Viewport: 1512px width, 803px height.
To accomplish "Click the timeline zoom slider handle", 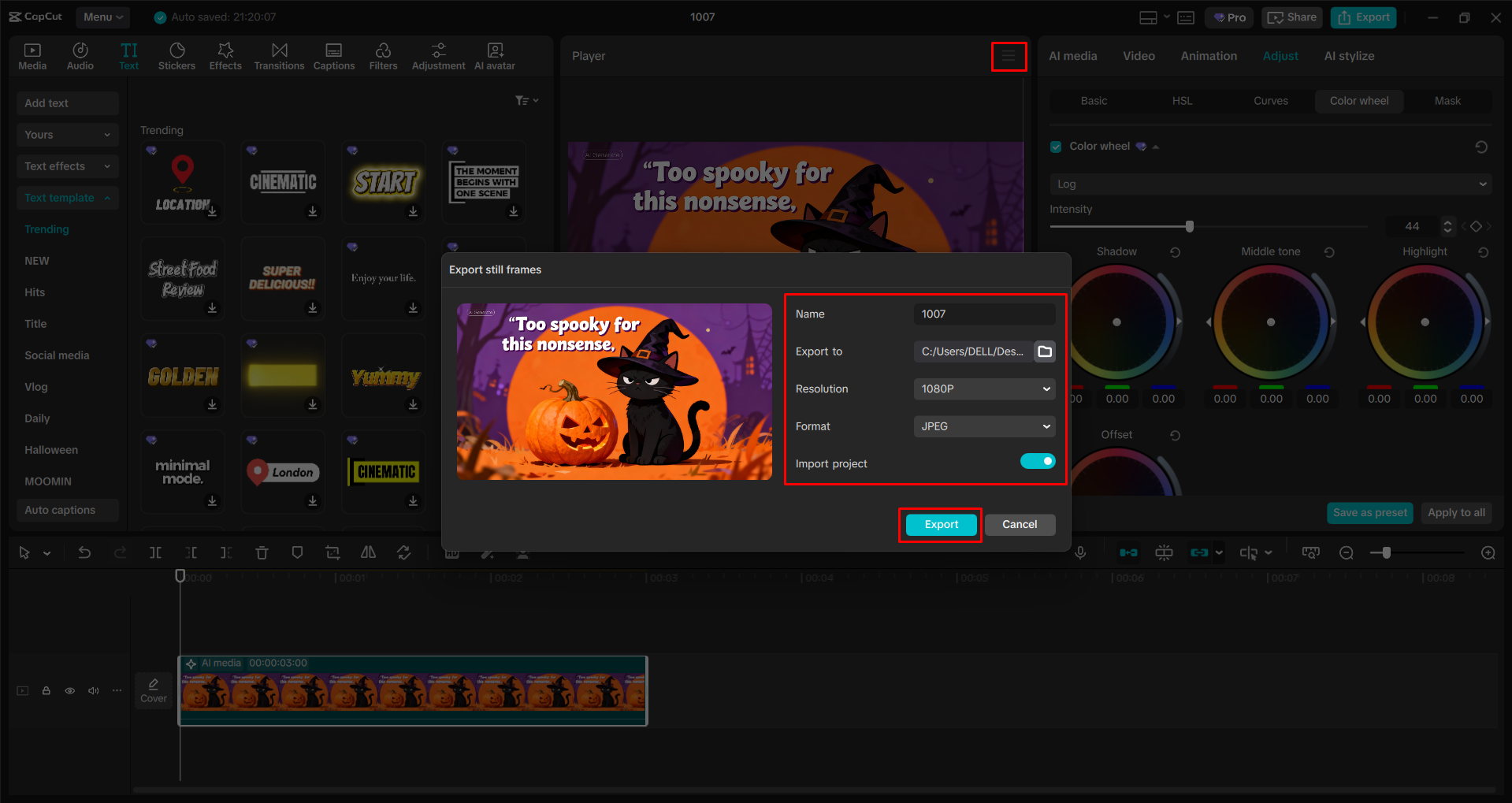I will click(1386, 553).
